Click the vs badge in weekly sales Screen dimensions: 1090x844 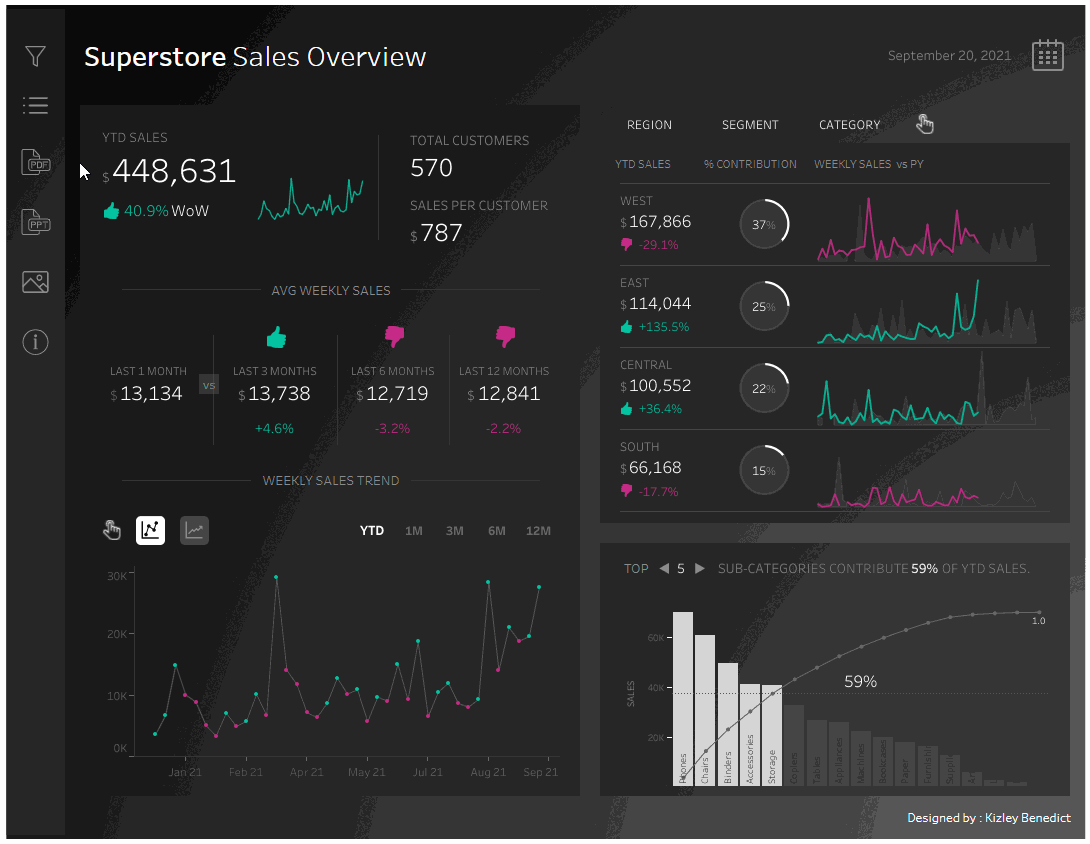pyautogui.click(x=209, y=385)
